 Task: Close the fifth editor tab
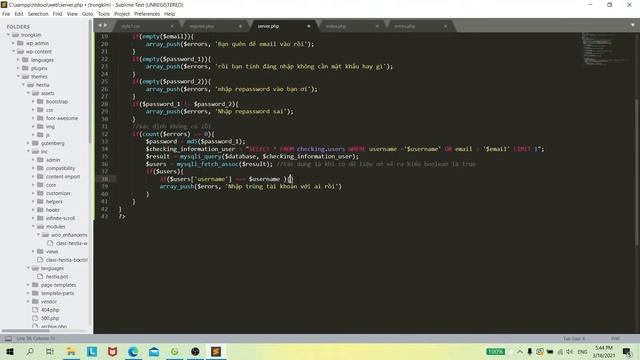point(445,26)
